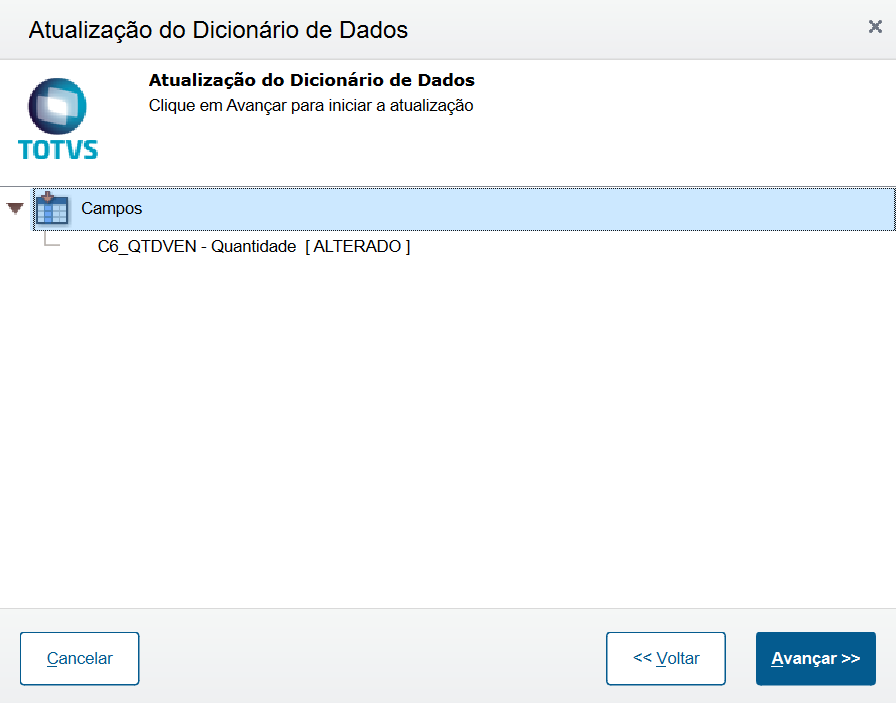Click the highlighted Campos row's empty right side
This screenshot has height=703, width=896.
point(600,209)
